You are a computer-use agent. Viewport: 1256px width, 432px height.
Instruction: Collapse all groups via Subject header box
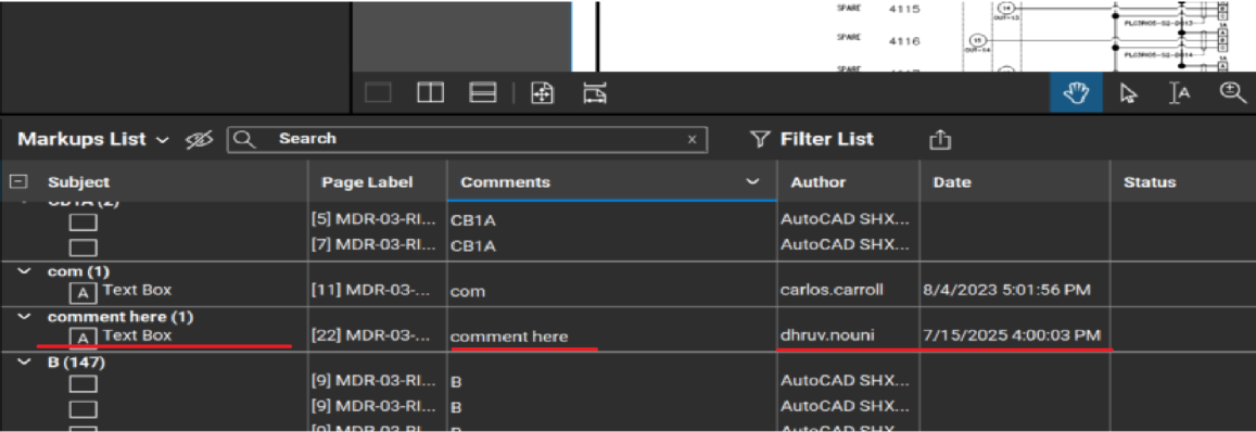17,182
